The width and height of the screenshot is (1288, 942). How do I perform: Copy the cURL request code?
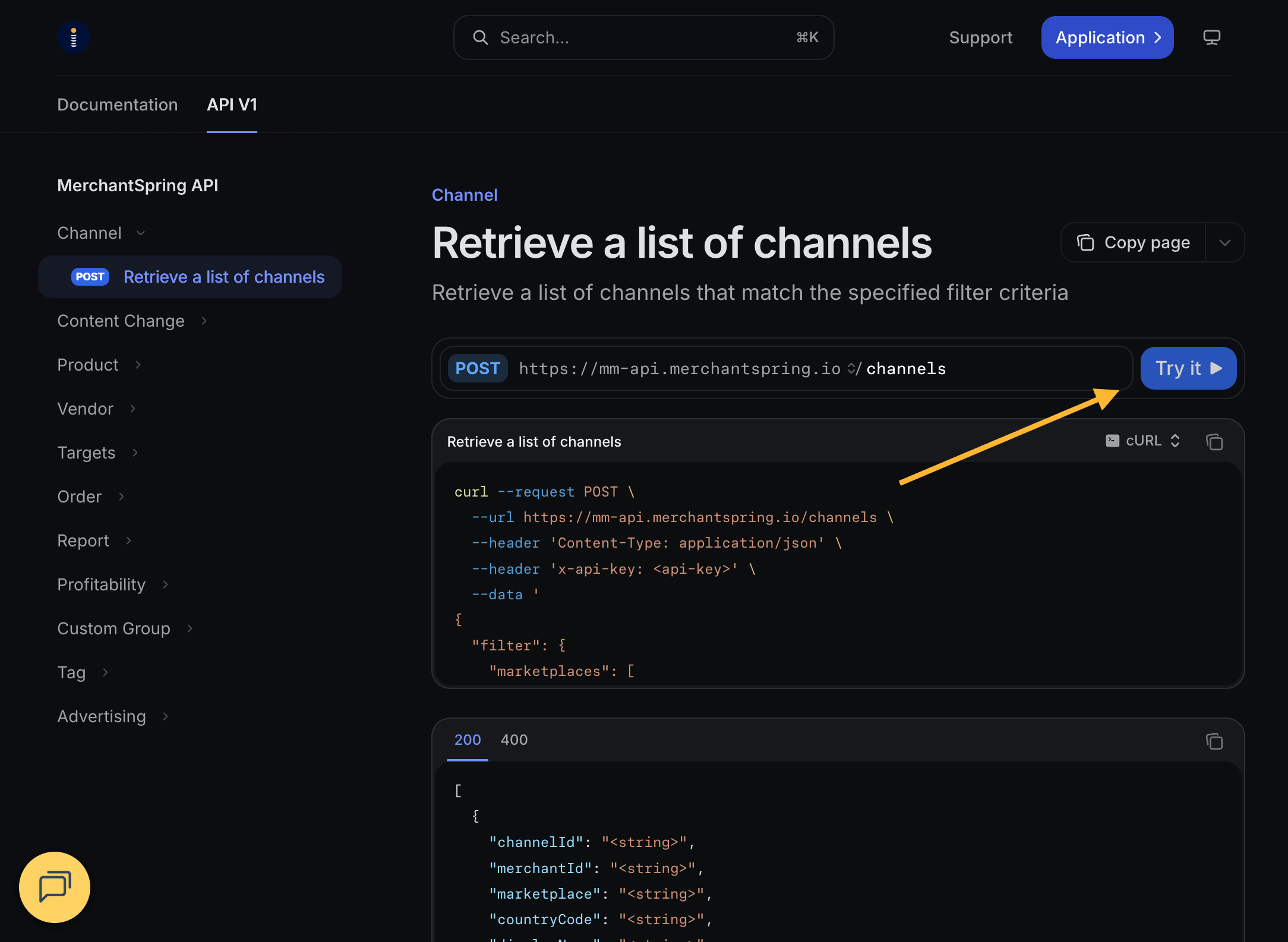pyautogui.click(x=1214, y=441)
